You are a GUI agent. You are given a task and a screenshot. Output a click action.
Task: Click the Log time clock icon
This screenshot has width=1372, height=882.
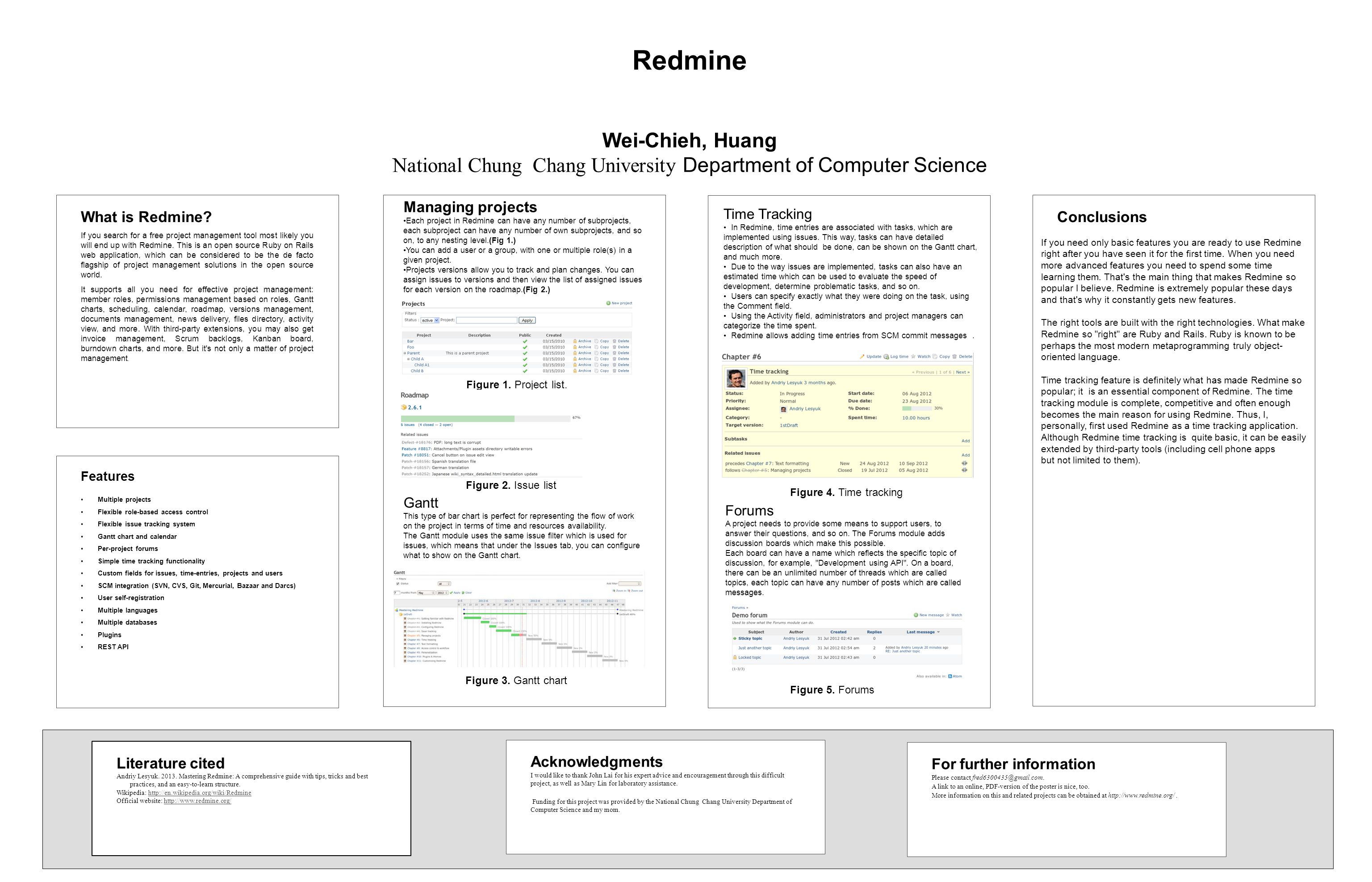(886, 357)
